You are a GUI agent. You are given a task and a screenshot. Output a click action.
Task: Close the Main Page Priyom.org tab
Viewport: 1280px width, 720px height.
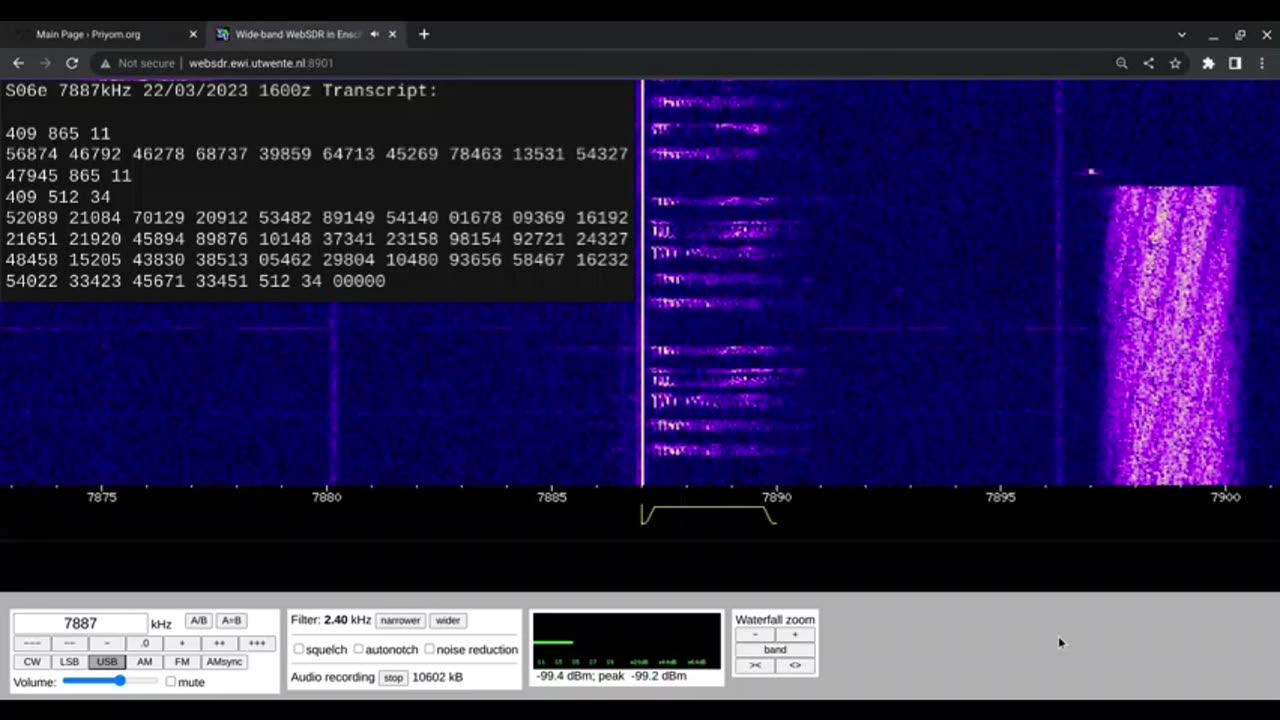click(193, 34)
